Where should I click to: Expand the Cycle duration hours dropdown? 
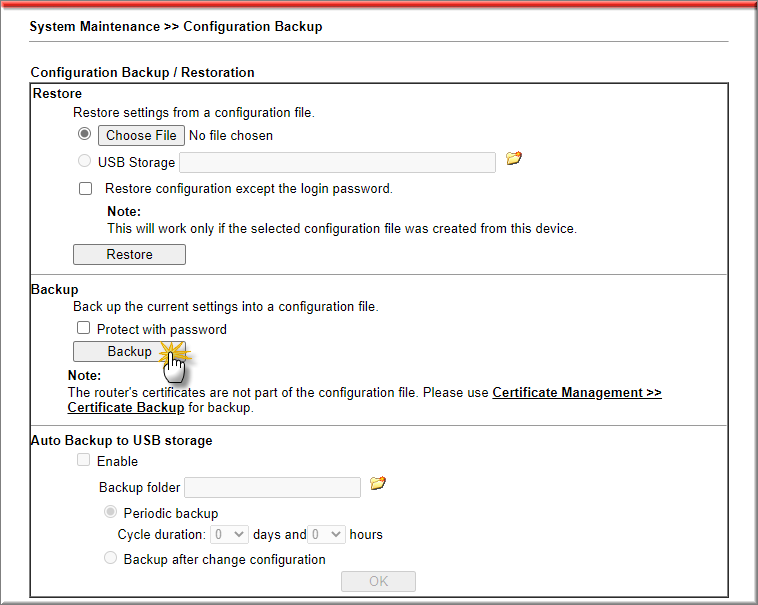click(327, 534)
